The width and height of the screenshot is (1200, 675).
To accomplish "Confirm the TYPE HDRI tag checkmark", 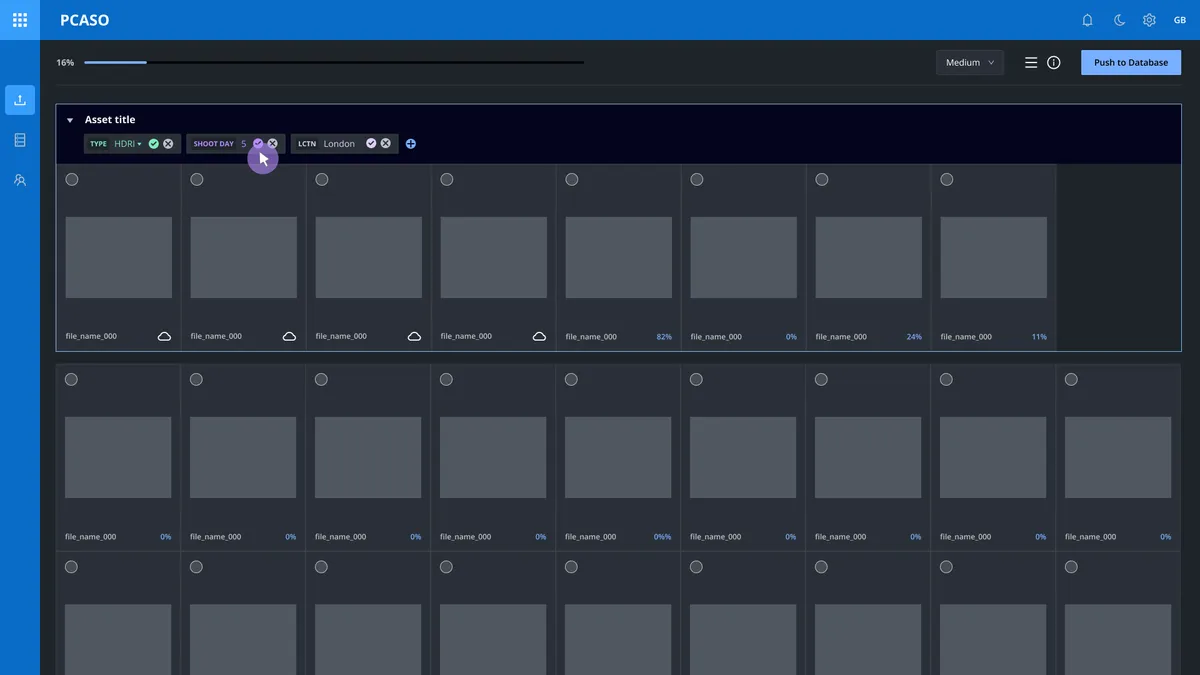I will tap(154, 144).
